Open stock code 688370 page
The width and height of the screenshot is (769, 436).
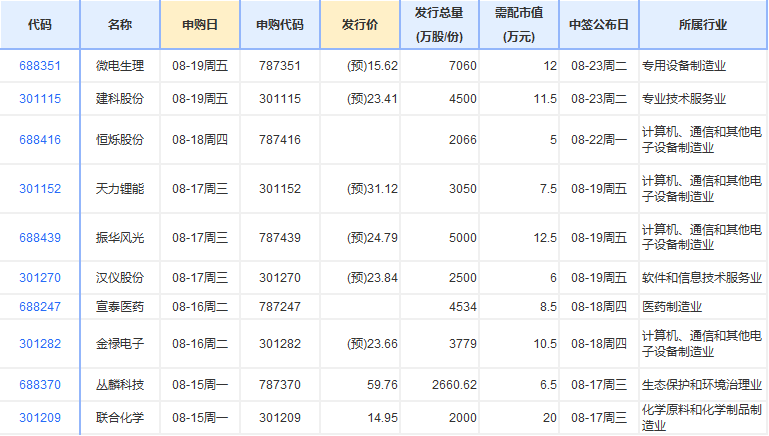tap(40, 385)
